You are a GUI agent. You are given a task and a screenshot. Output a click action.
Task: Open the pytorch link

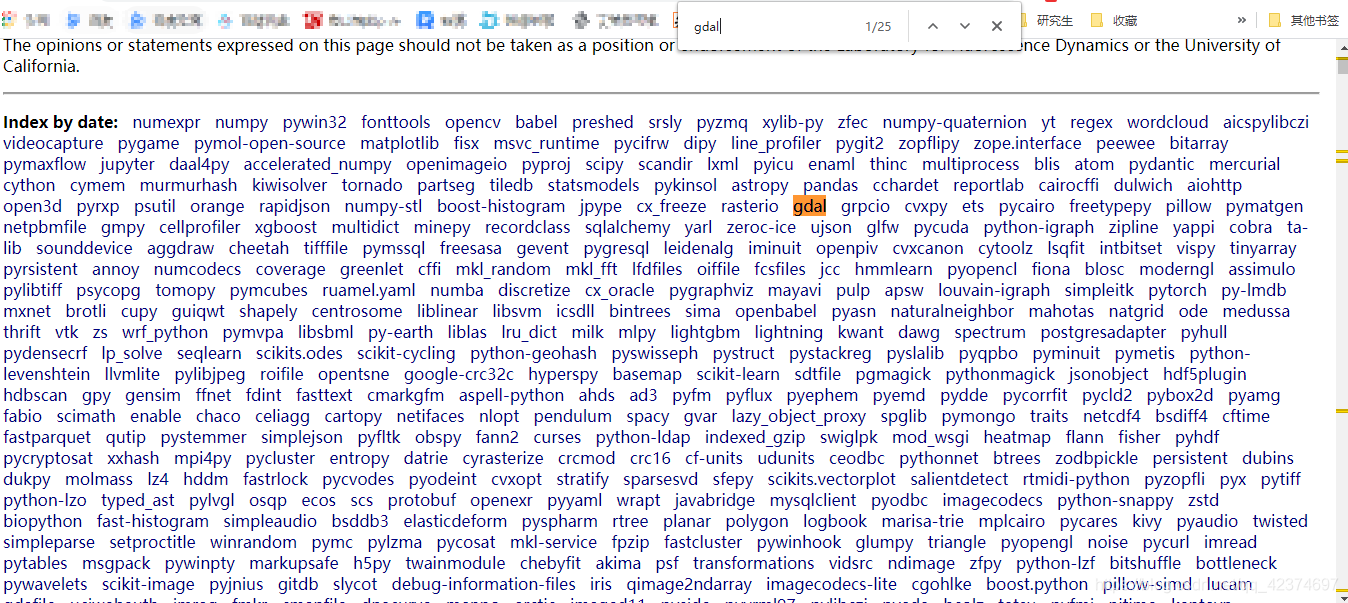[1178, 290]
